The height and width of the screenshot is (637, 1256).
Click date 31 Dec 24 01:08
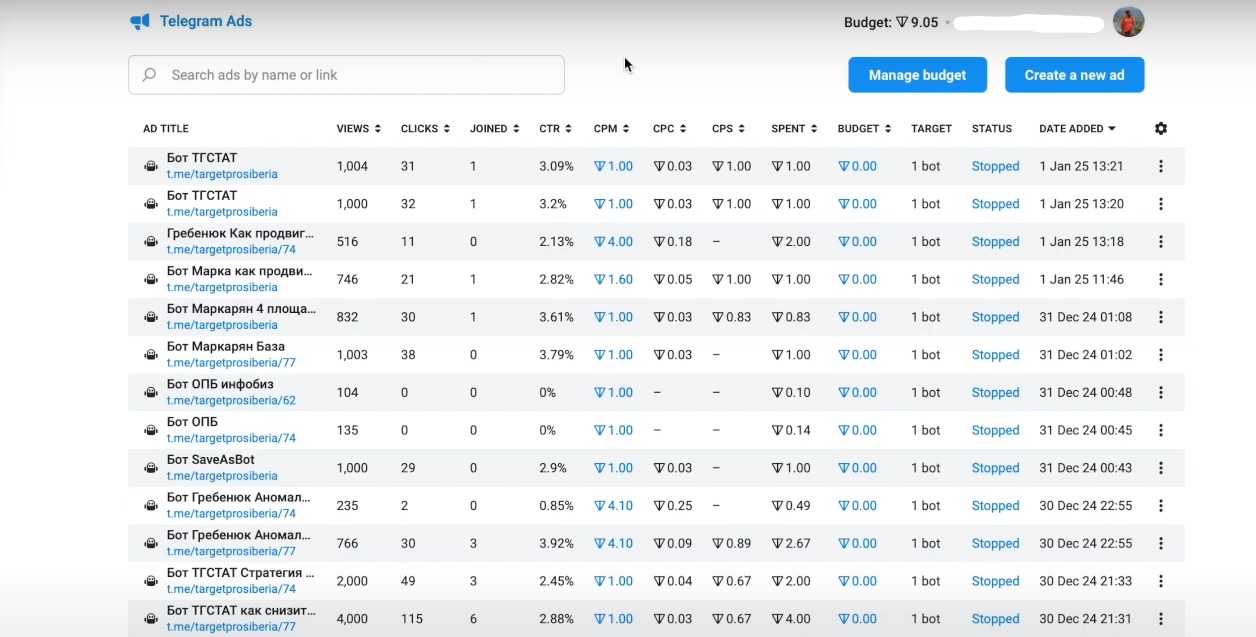[1085, 317]
